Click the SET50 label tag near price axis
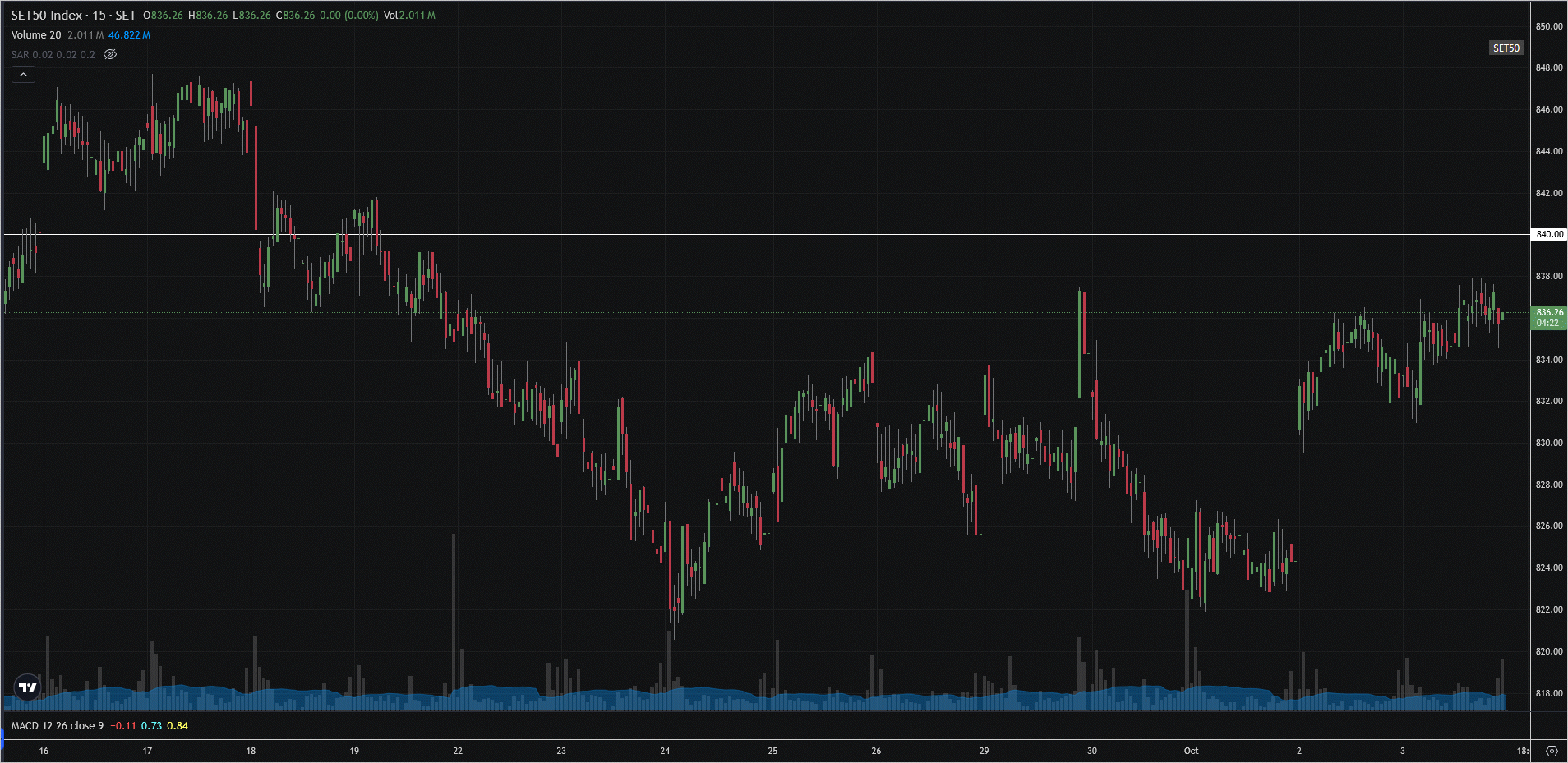The image size is (1568, 763). pos(1506,48)
